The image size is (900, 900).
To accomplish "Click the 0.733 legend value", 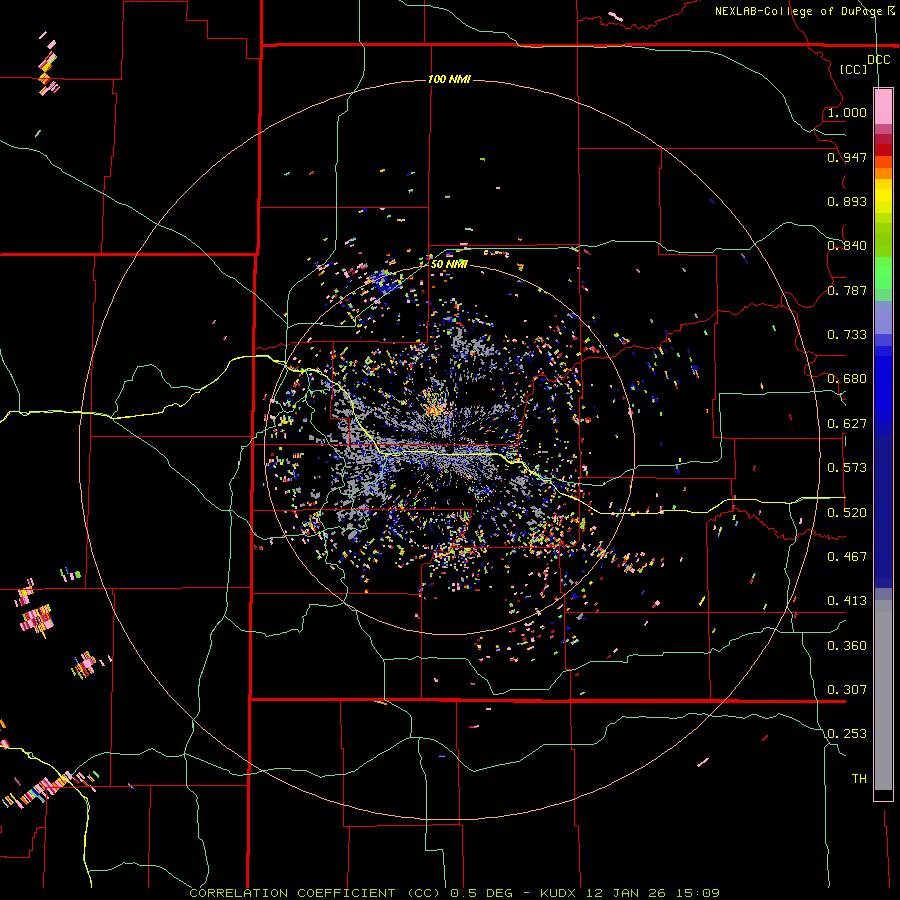I will [847, 335].
